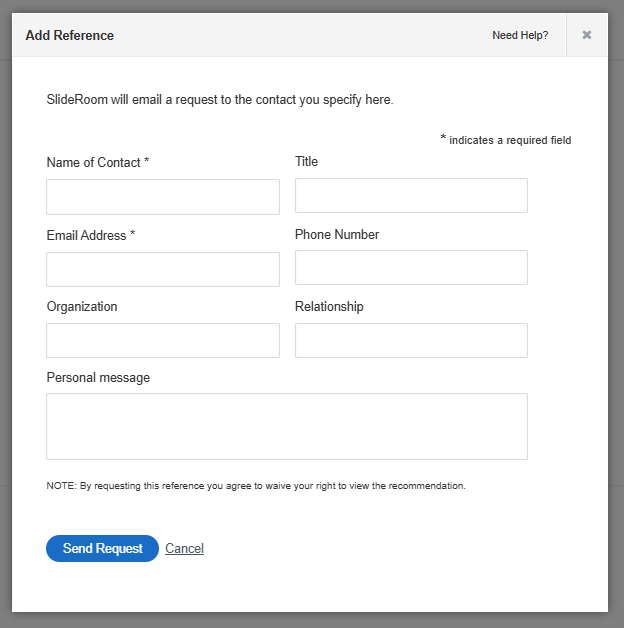Click the "Relationship" label text
This screenshot has height=628, width=624.
pyautogui.click(x=329, y=306)
